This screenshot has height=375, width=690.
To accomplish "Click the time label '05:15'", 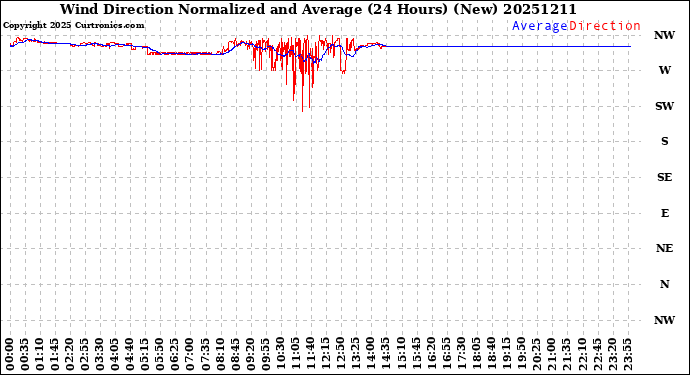I will pyautogui.click(x=145, y=355).
